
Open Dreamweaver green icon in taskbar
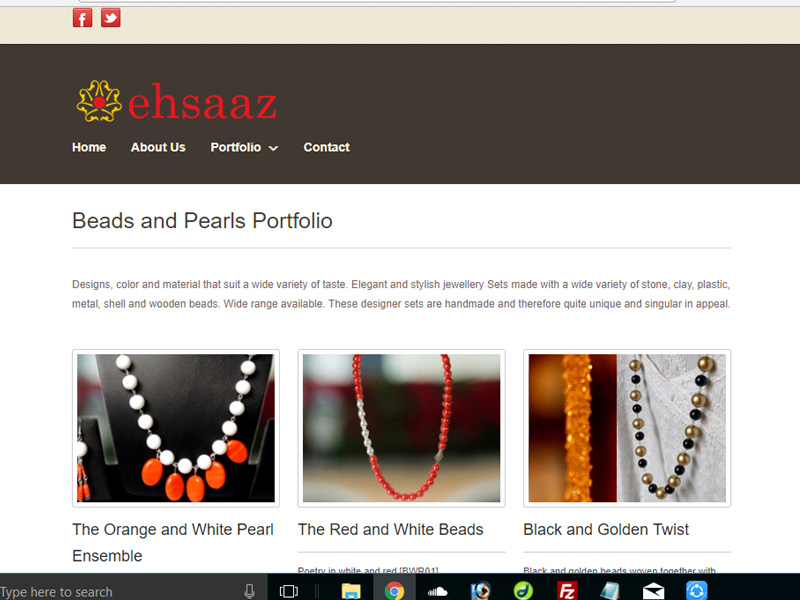pos(523,591)
